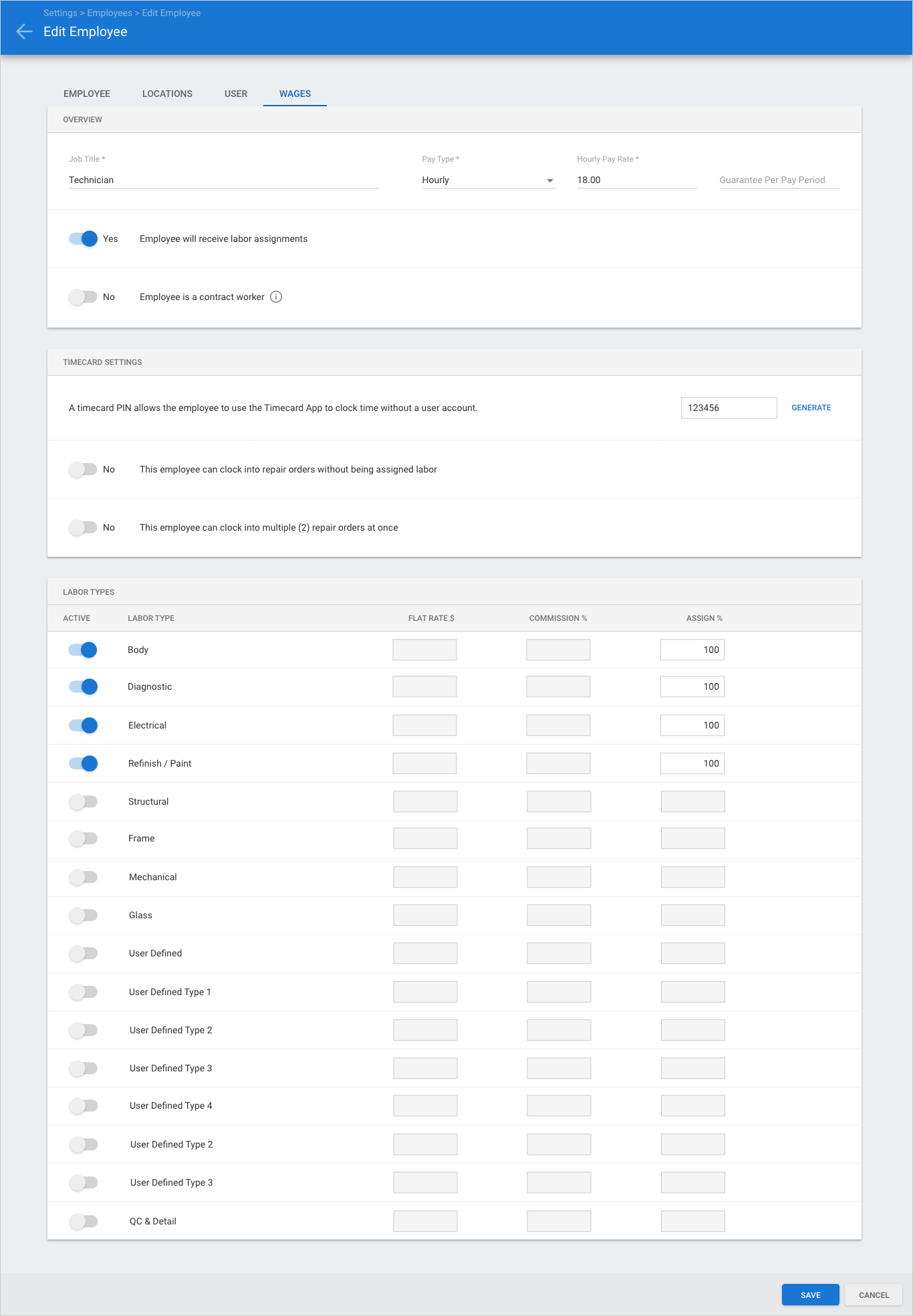Edit Body flat rate field
Image resolution: width=913 pixels, height=1316 pixels.
[424, 650]
